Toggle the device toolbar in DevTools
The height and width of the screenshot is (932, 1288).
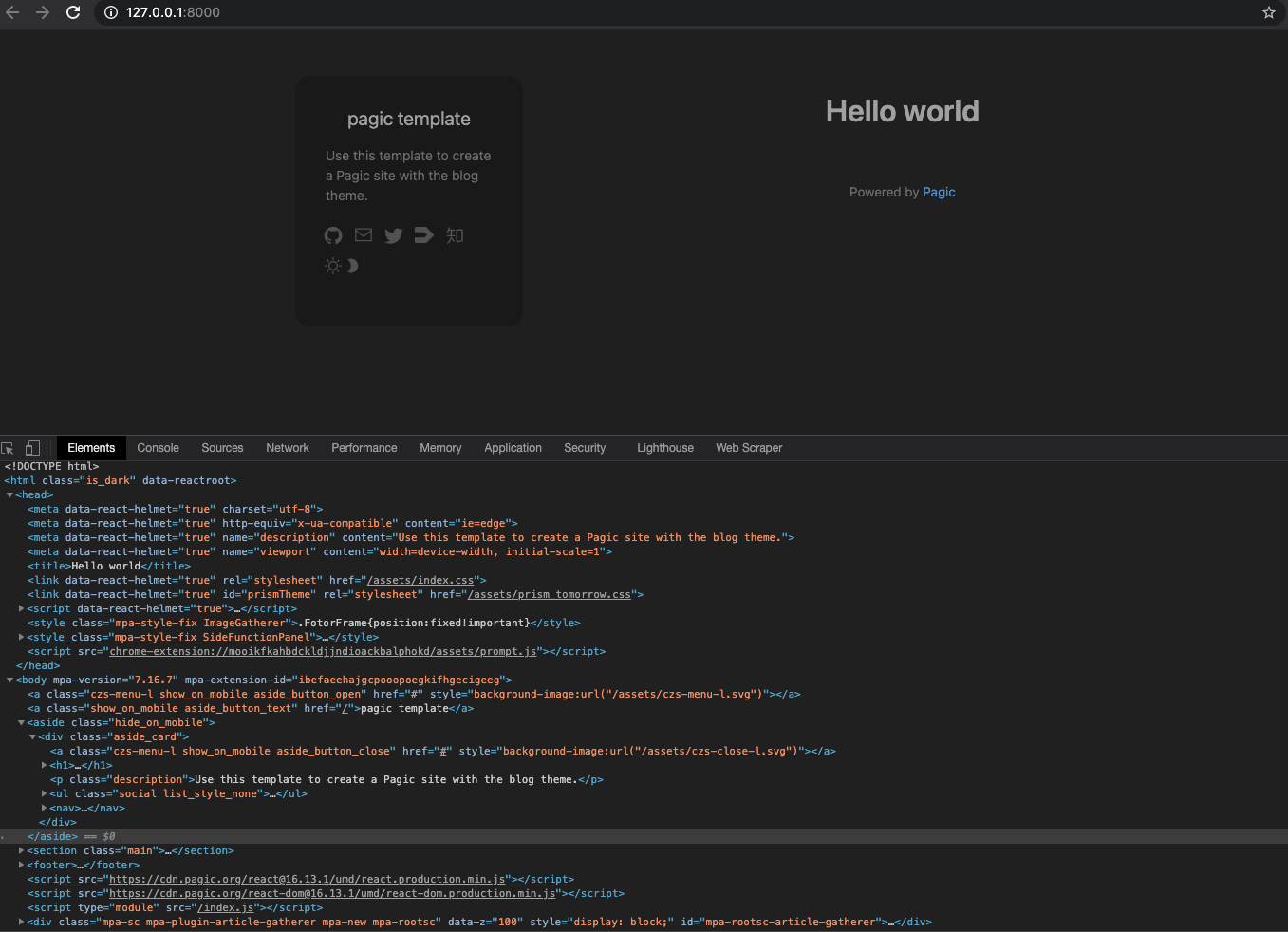(32, 448)
